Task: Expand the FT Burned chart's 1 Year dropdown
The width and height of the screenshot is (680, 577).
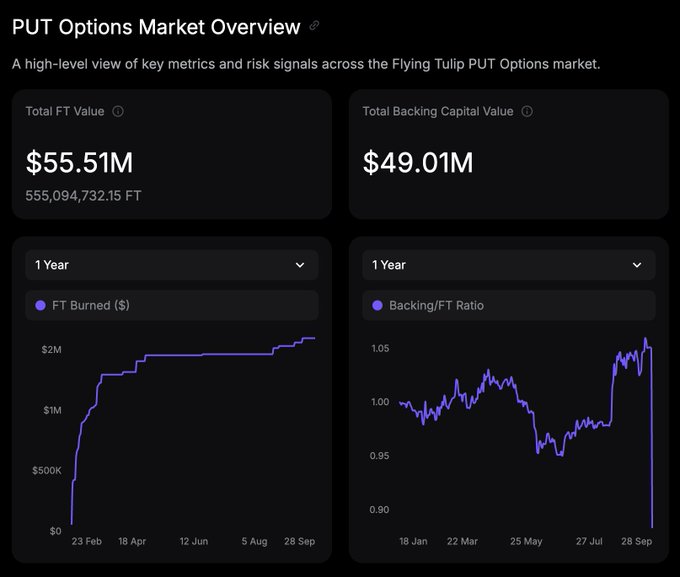Action: click(x=172, y=265)
